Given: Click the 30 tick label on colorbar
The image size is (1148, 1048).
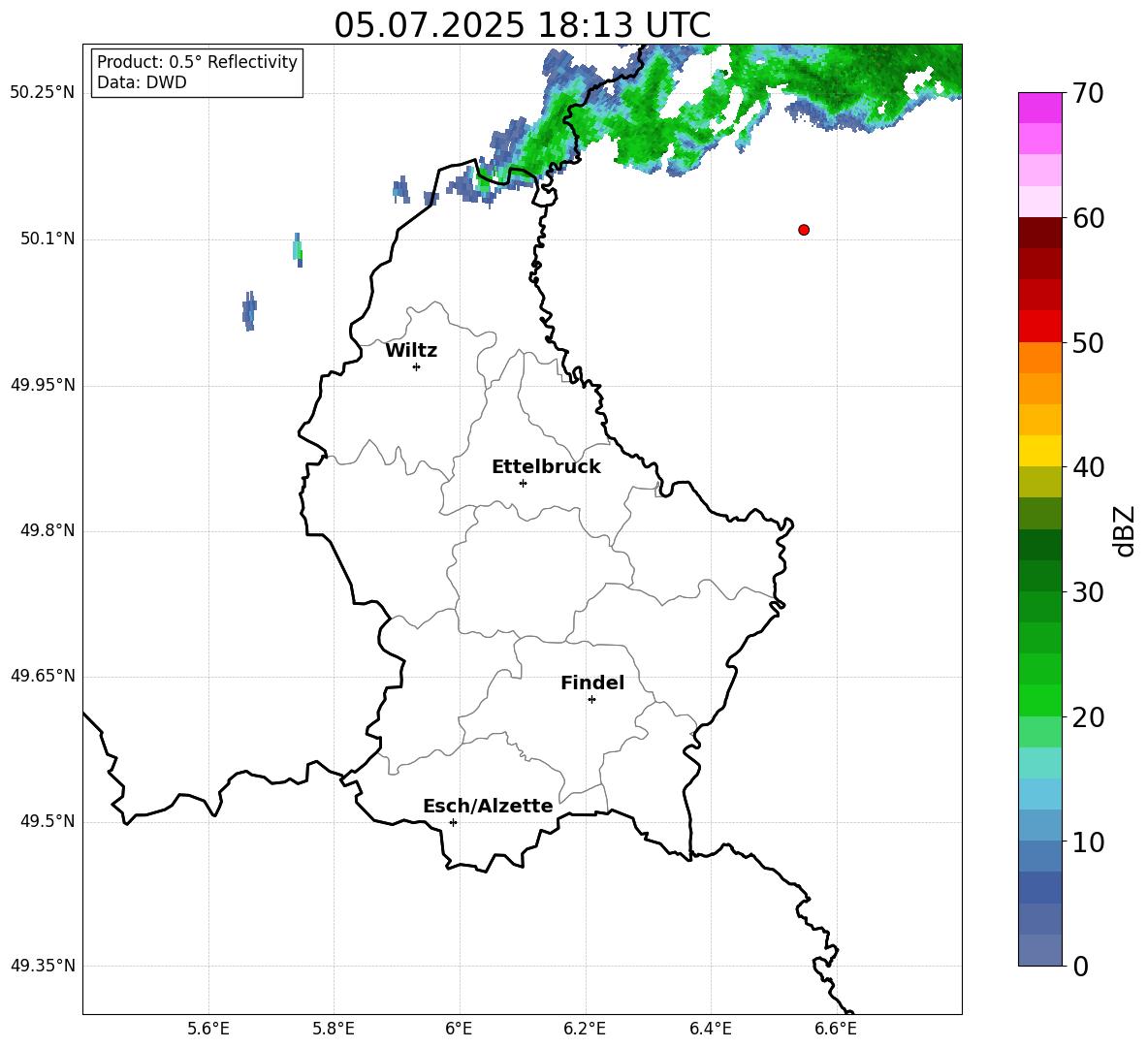Looking at the screenshot, I should click(1088, 592).
